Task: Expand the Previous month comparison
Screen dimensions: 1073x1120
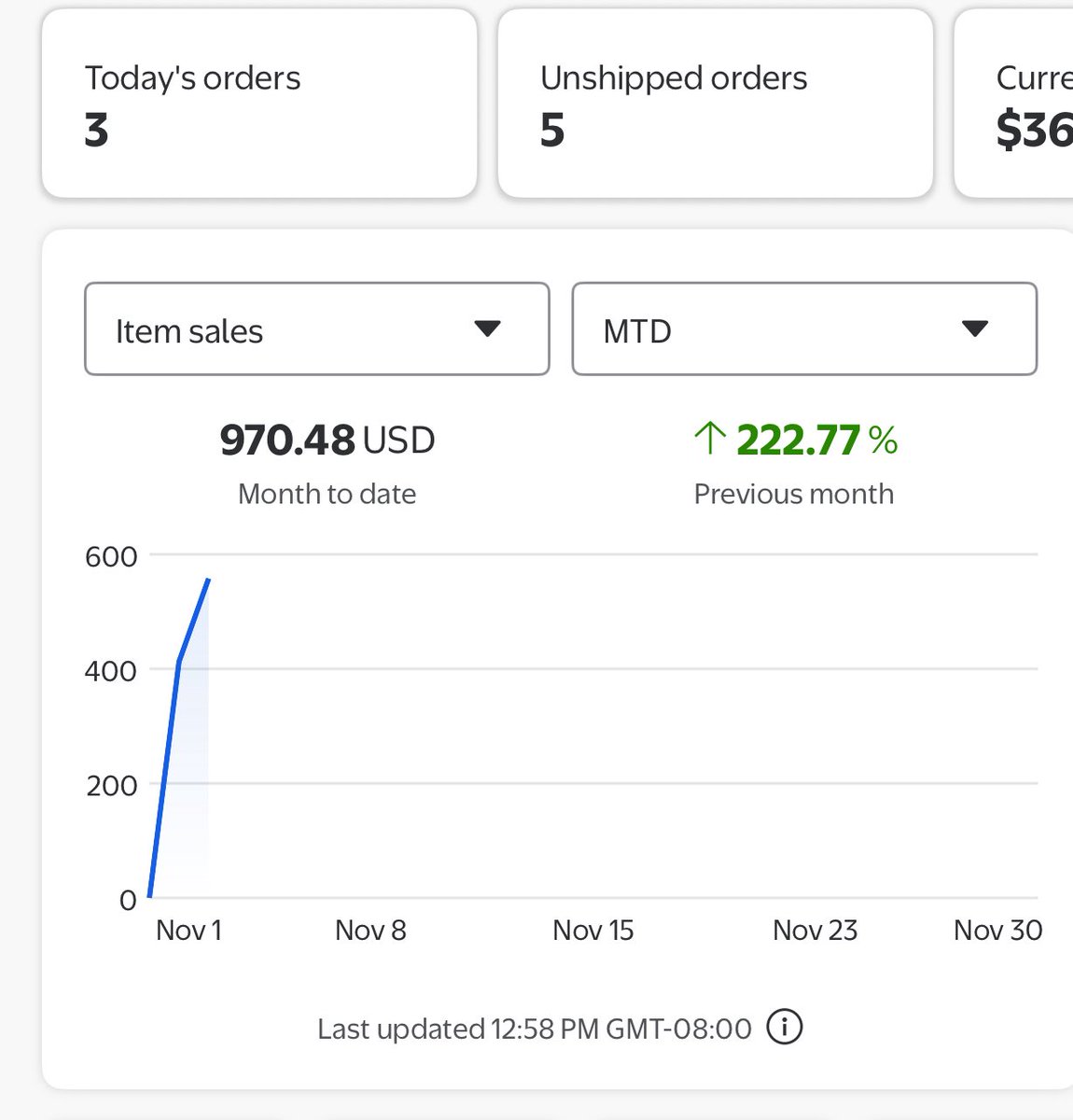Action: 793,494
